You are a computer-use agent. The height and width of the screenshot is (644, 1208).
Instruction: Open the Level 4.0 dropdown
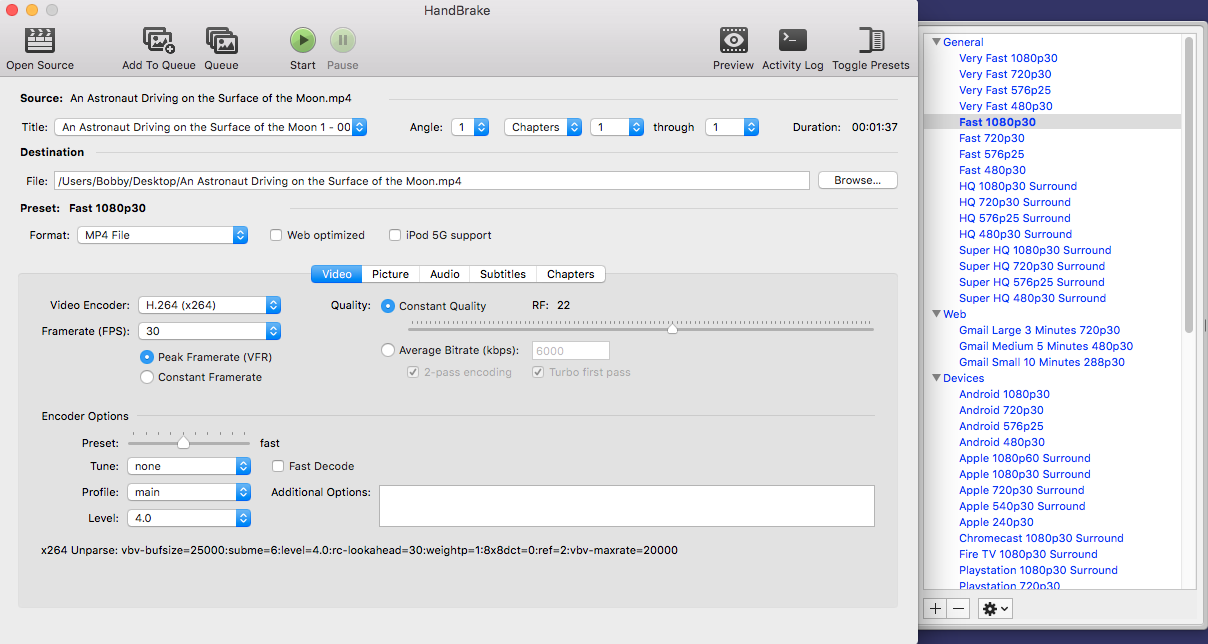tap(189, 518)
